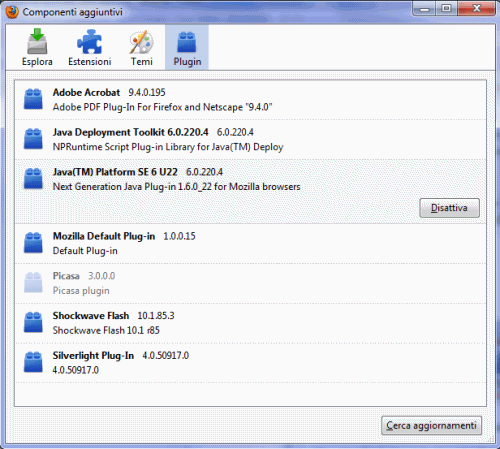The height and width of the screenshot is (449, 500).
Task: Click the greyed-out Picasa plugin icon
Action: (33, 283)
